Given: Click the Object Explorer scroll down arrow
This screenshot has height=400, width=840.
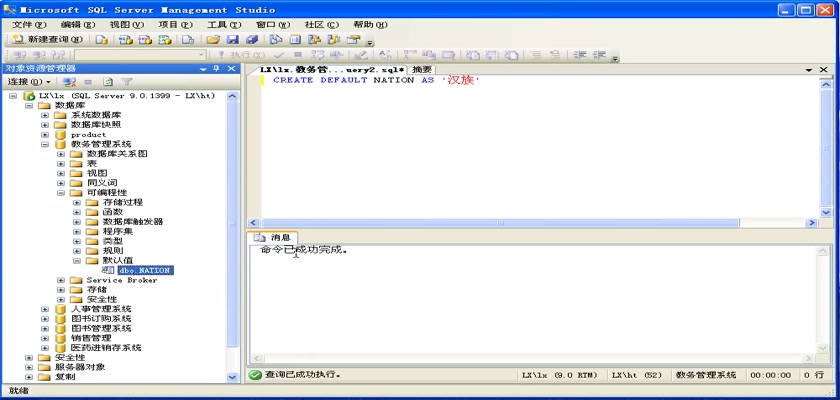Looking at the screenshot, I should pyautogui.click(x=232, y=377).
